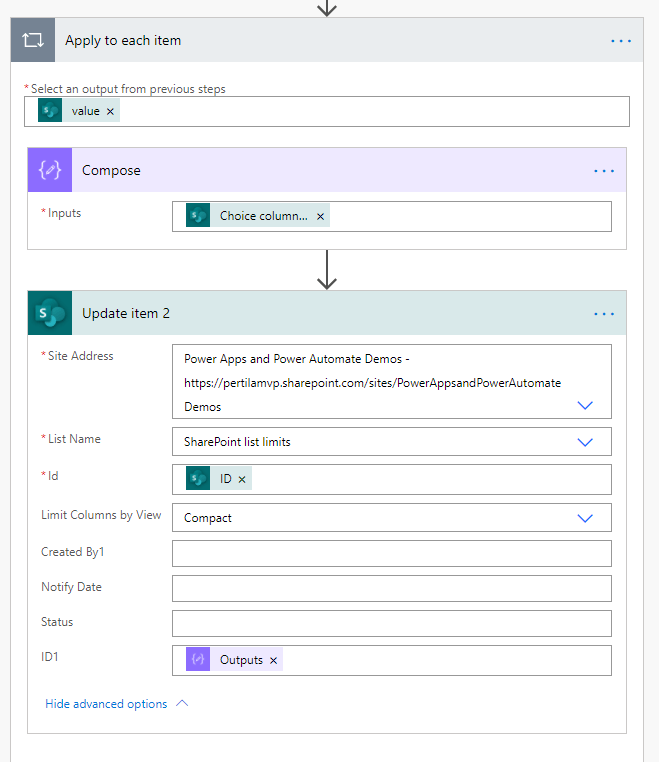Remove the Choice column token from Inputs

(x=320, y=217)
